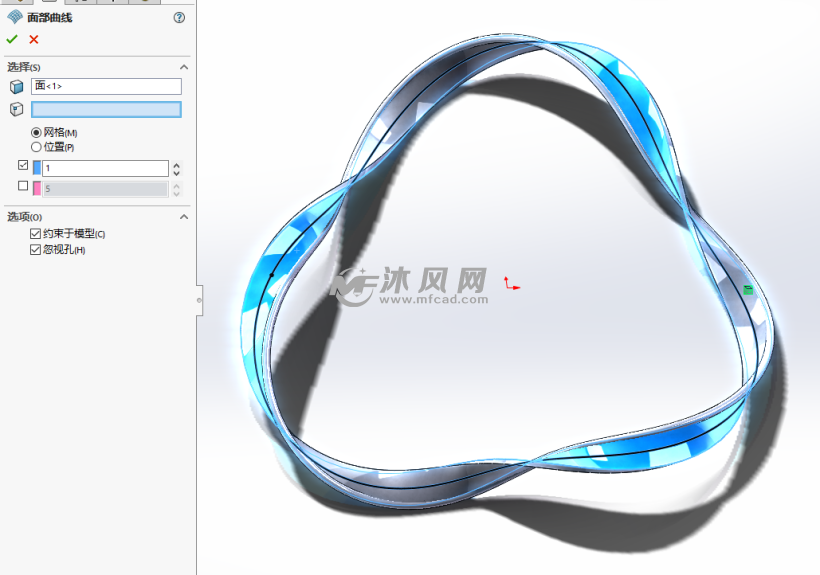This screenshot has height=575, width=820.
Task: Open help via the question mark icon
Action: [179, 18]
